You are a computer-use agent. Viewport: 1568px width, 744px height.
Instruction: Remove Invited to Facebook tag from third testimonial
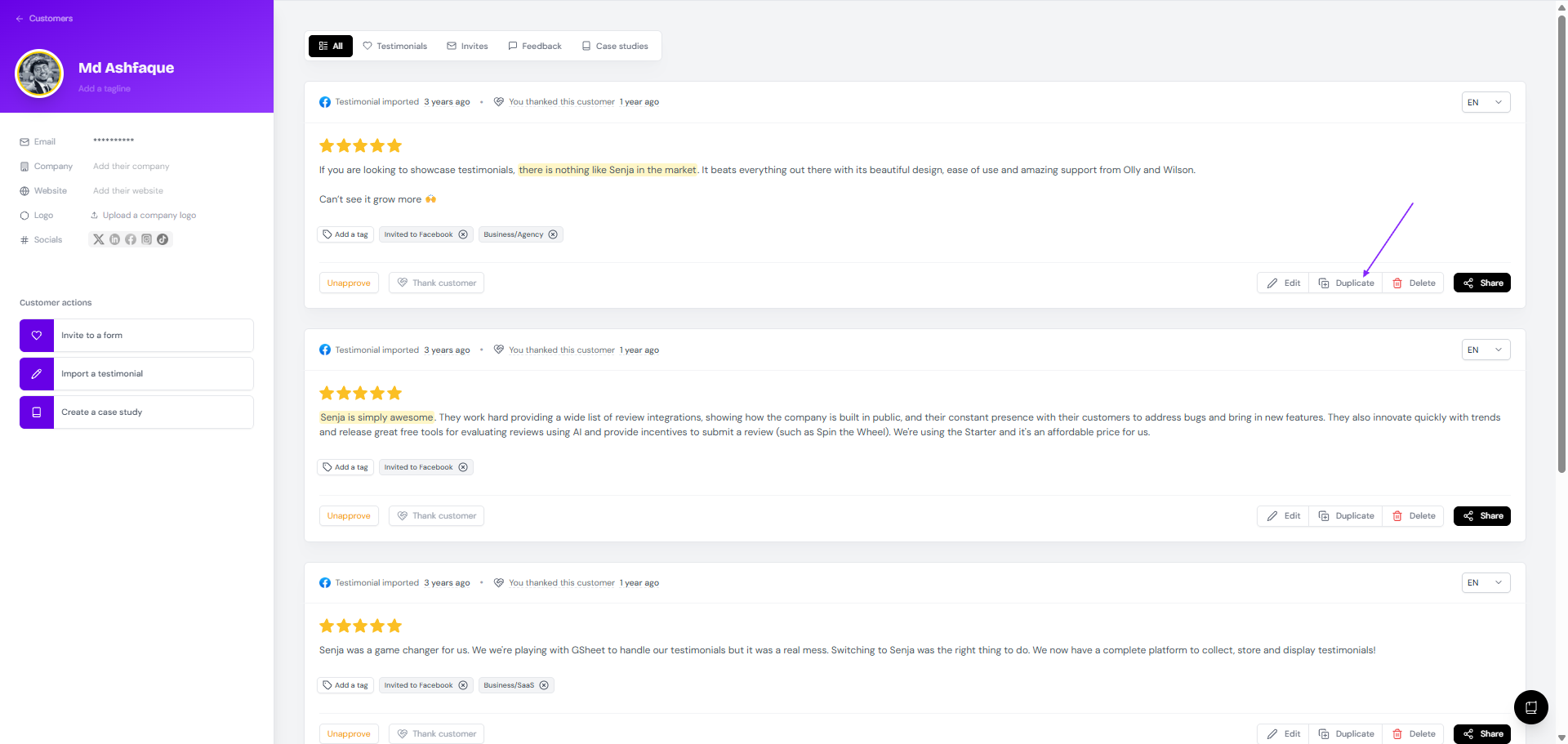(x=463, y=685)
